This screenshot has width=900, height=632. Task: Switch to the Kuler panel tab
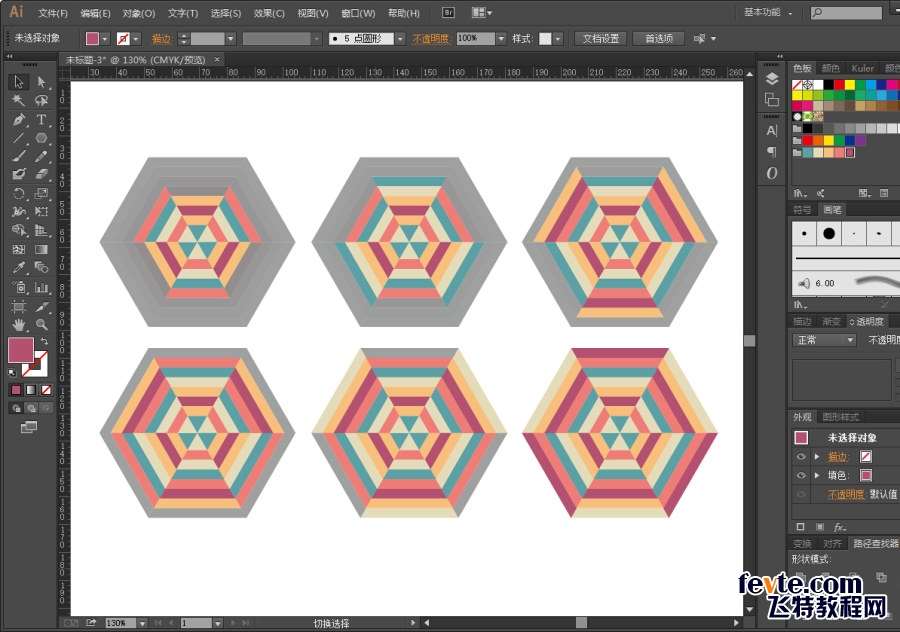coord(862,68)
